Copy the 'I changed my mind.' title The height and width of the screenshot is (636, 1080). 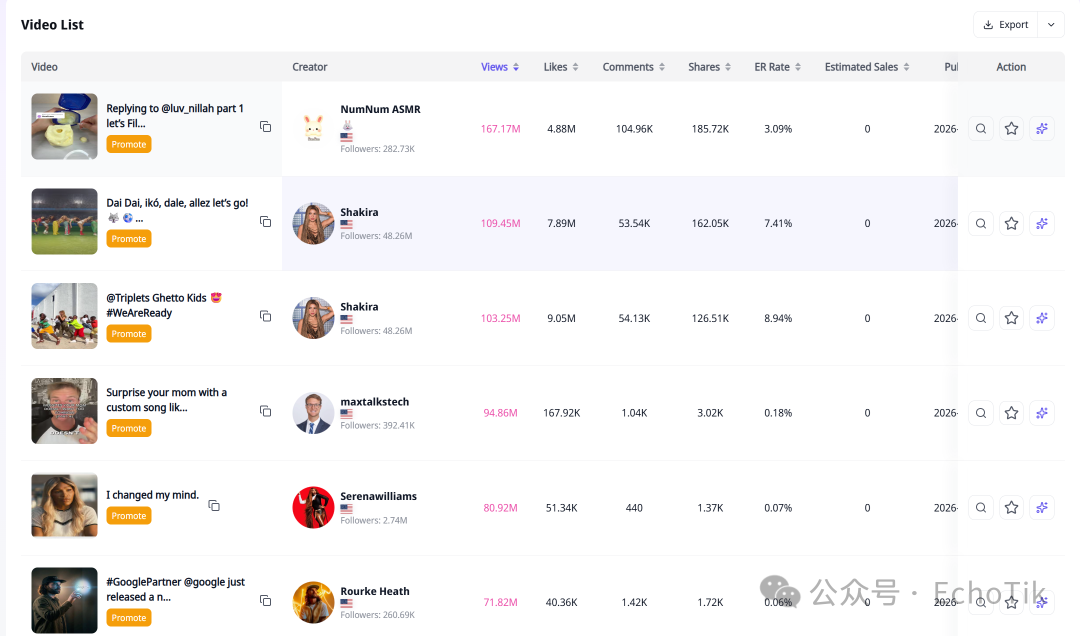pyautogui.click(x=214, y=506)
